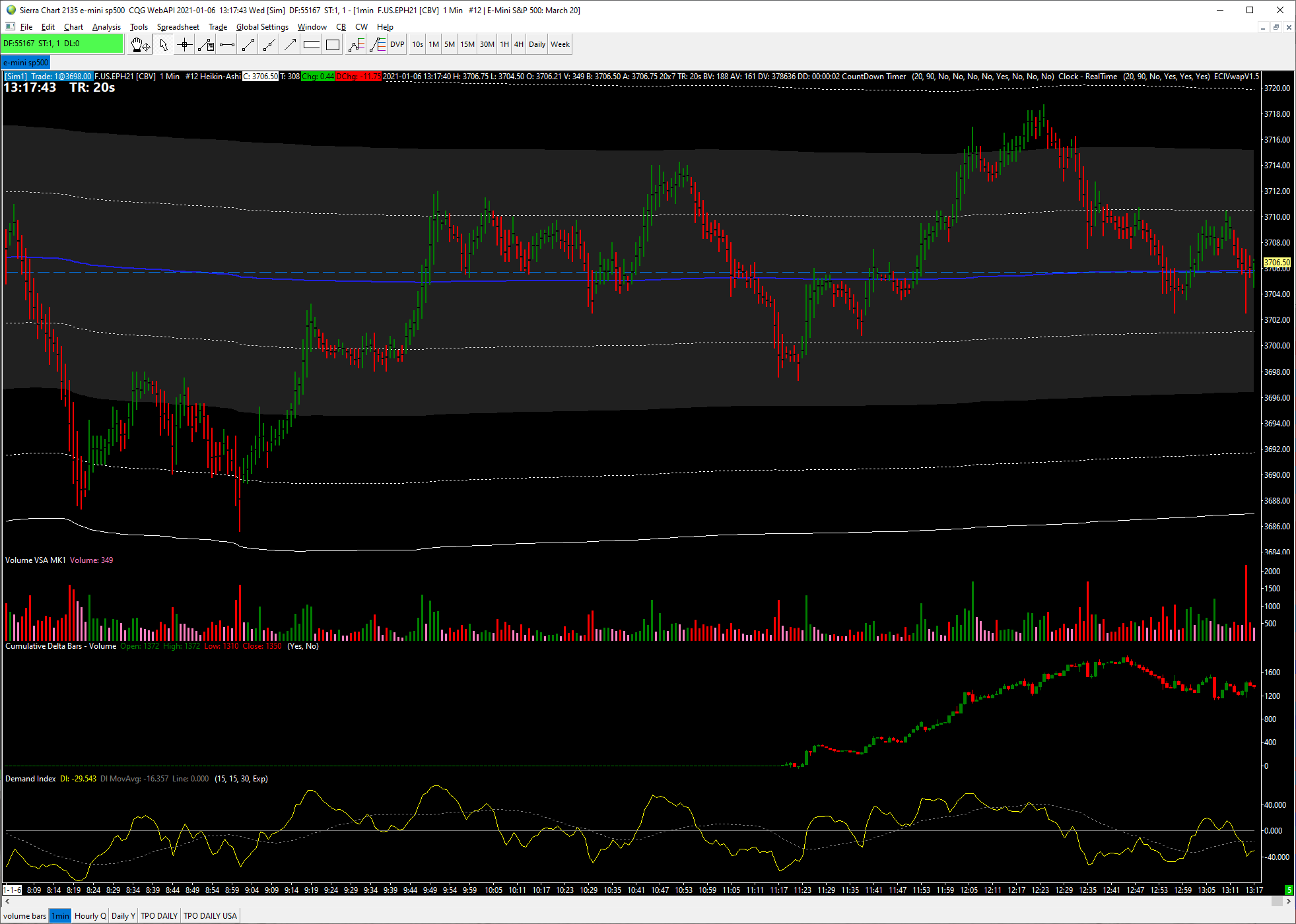Screen dimensions: 1296x924
Task: Click the Cumulative Delta Bars - Volume label
Action: click(x=61, y=646)
